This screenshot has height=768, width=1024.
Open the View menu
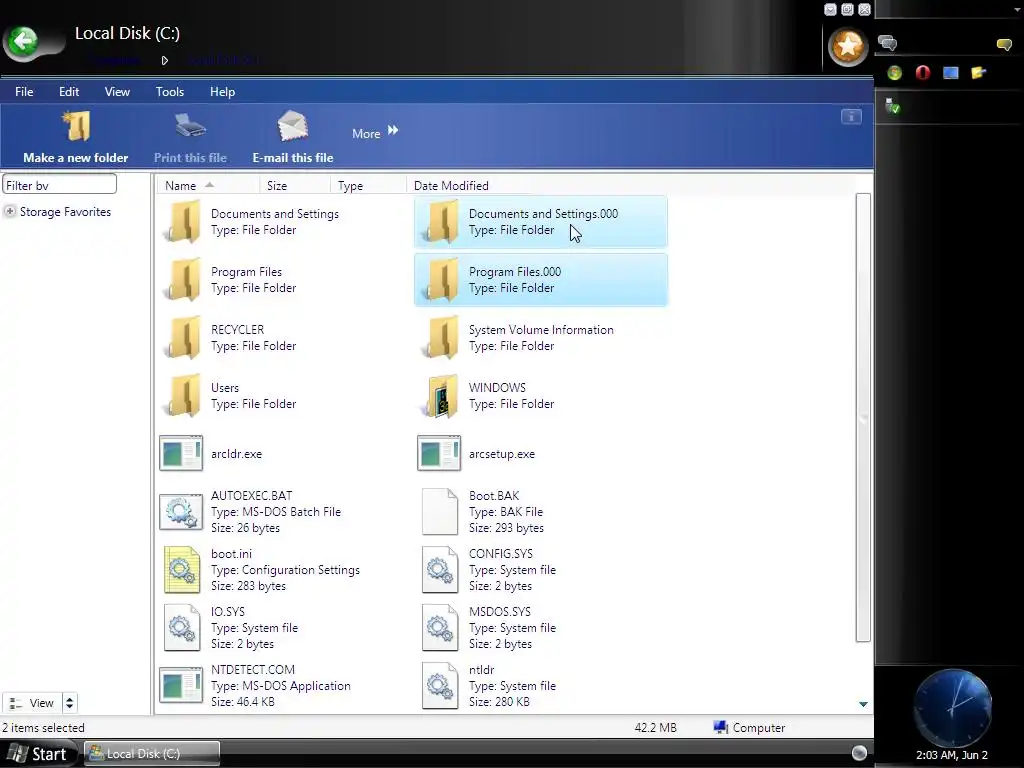[x=118, y=91]
